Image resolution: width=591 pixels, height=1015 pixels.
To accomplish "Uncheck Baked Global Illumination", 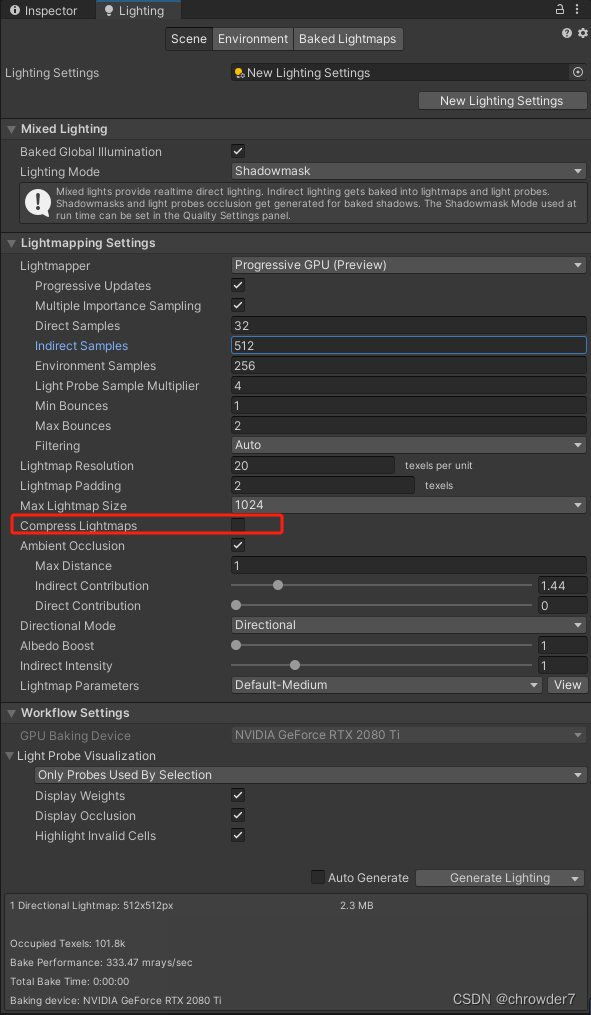I will (x=237, y=151).
